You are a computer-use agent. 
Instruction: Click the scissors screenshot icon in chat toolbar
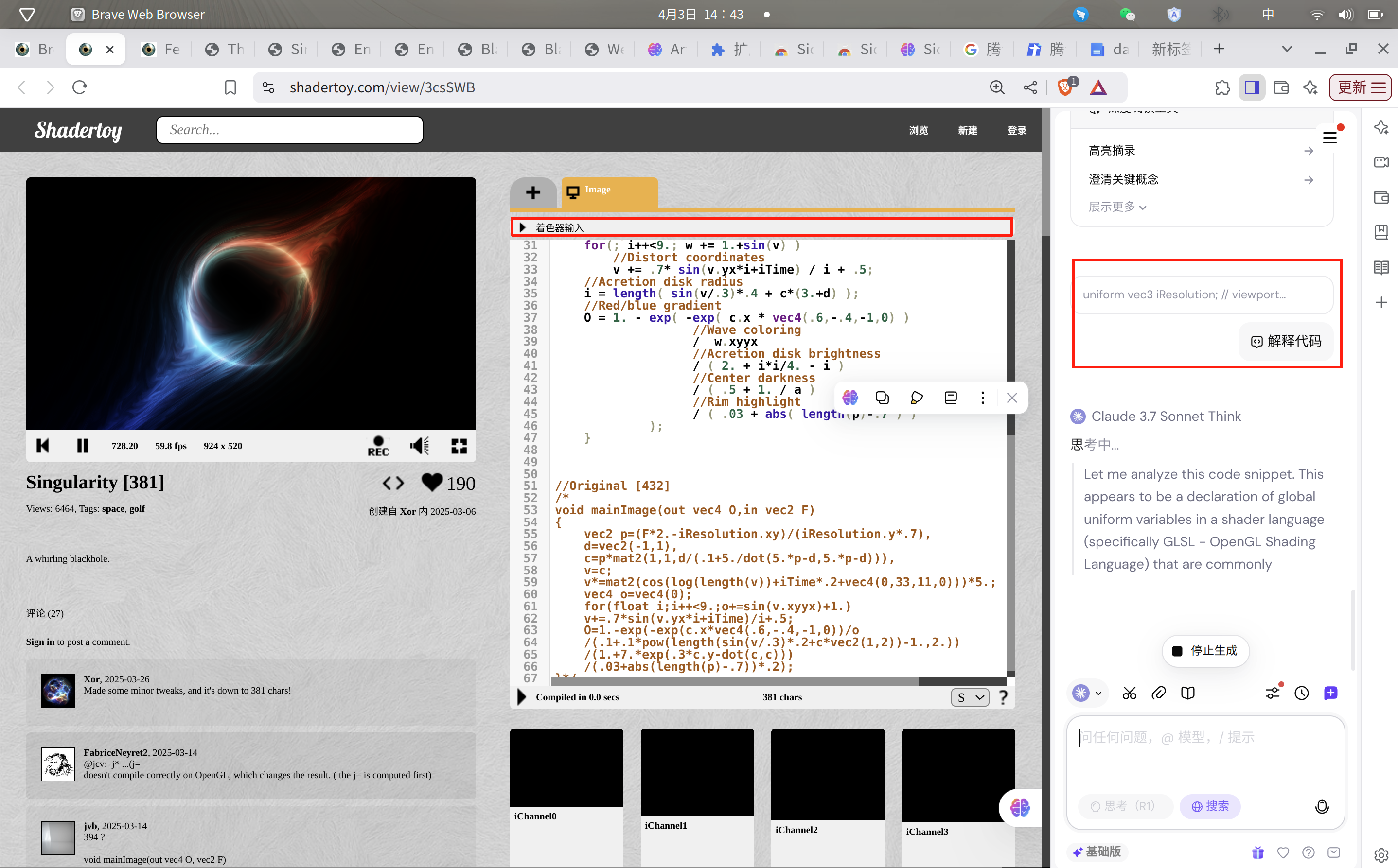(1129, 694)
